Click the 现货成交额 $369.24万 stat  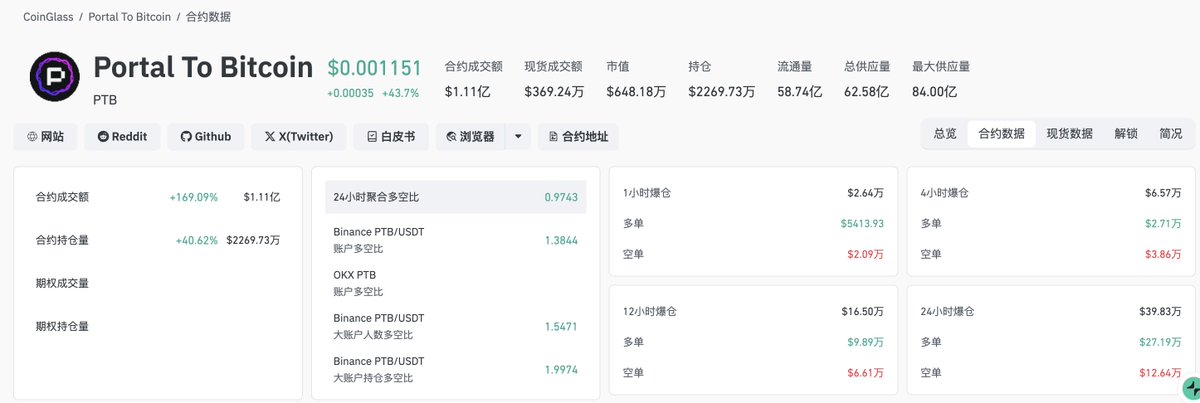[554, 79]
